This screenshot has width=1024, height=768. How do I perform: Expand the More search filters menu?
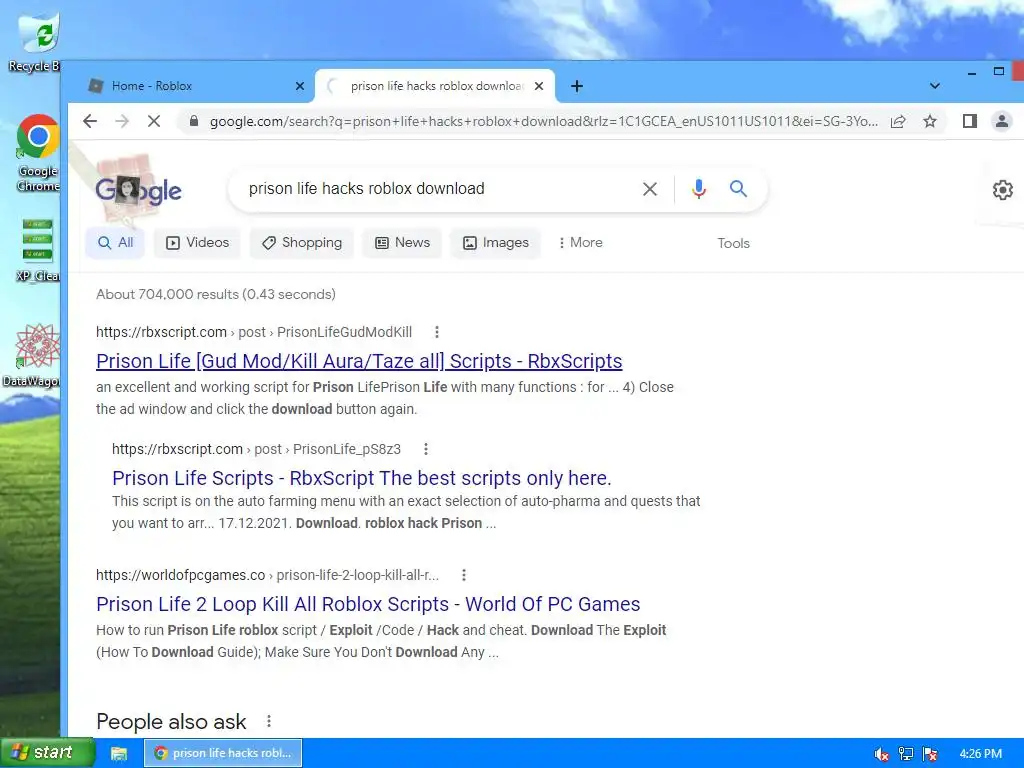point(581,242)
